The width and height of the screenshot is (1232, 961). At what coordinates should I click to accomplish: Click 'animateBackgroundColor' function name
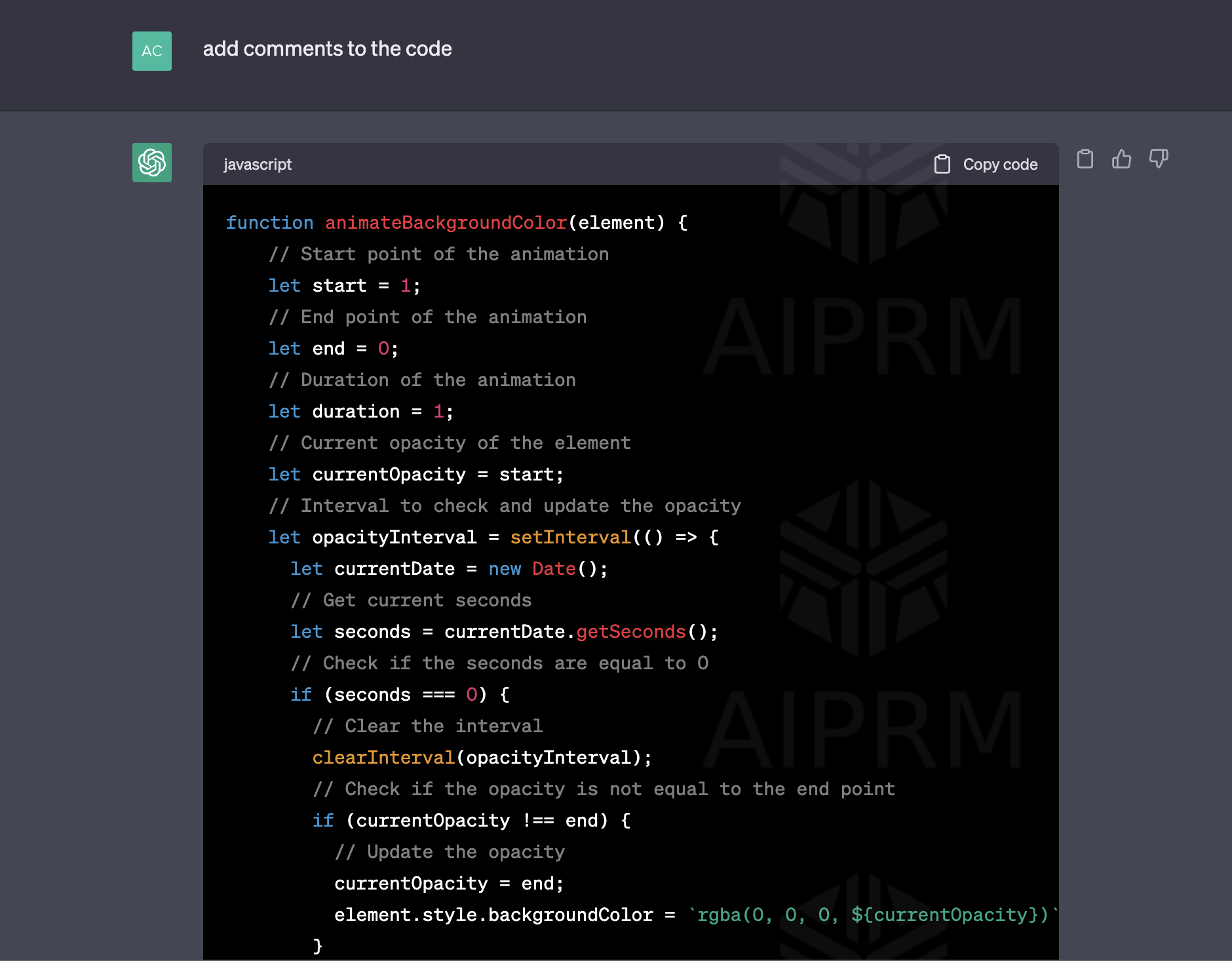[446, 223]
